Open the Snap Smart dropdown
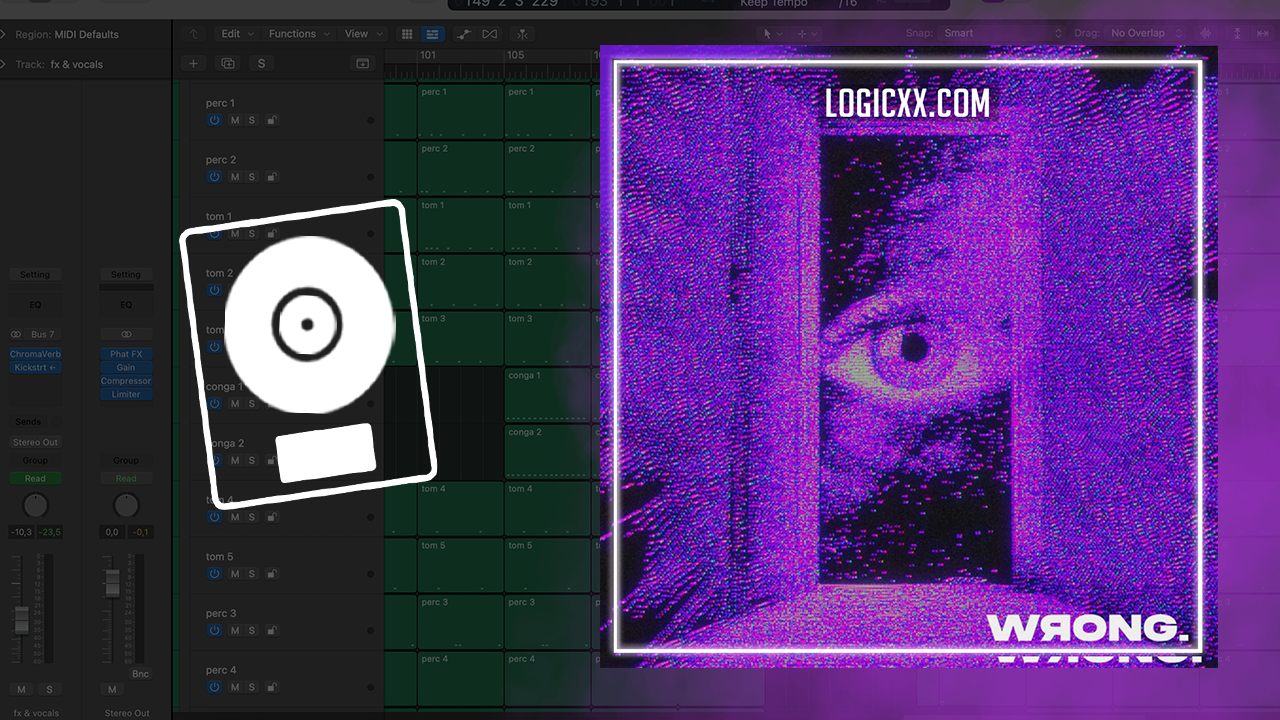The height and width of the screenshot is (720, 1280). click(1003, 34)
